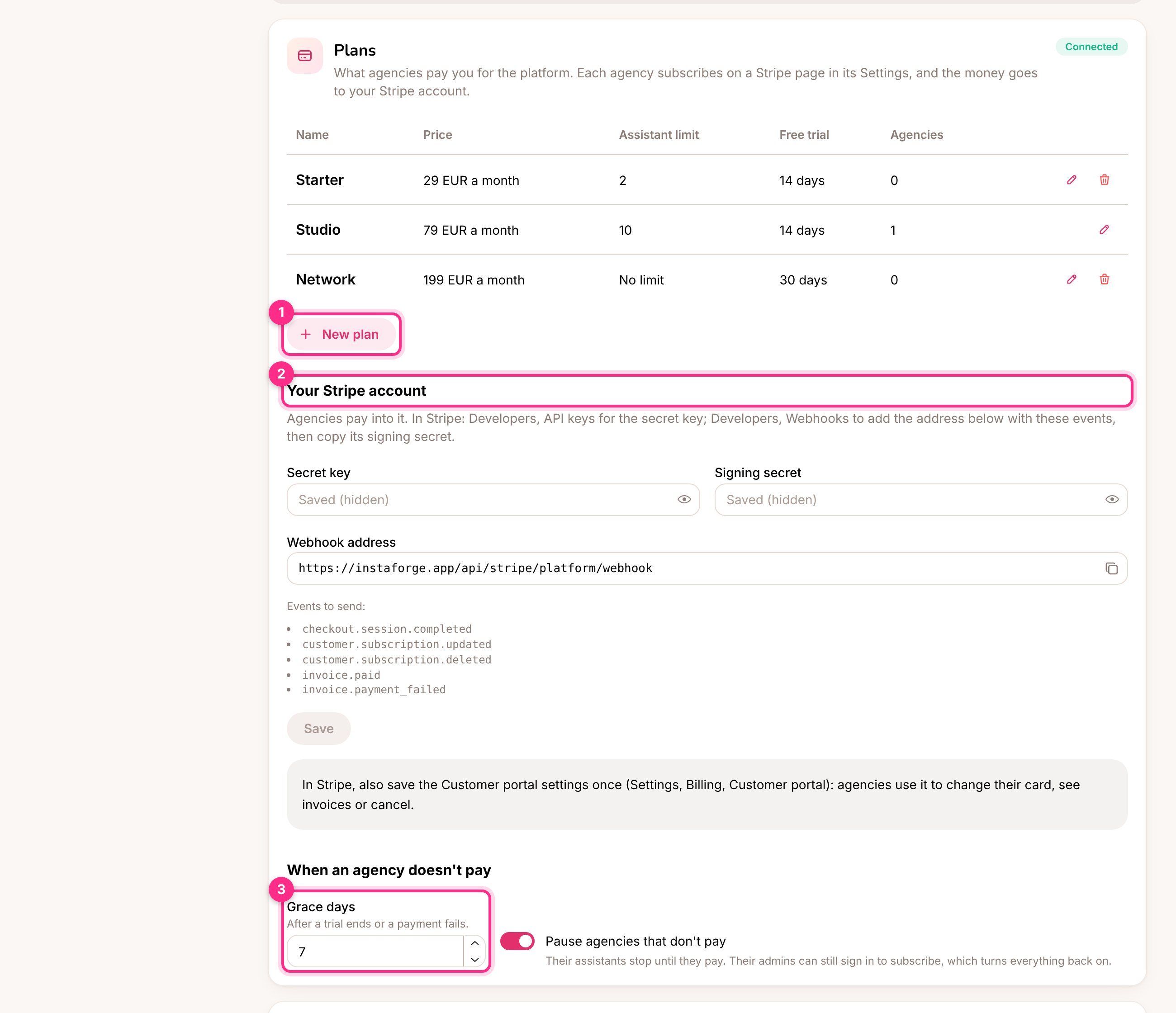Edit the Starter plan pencil icon
1176x1013 pixels.
[1072, 180]
